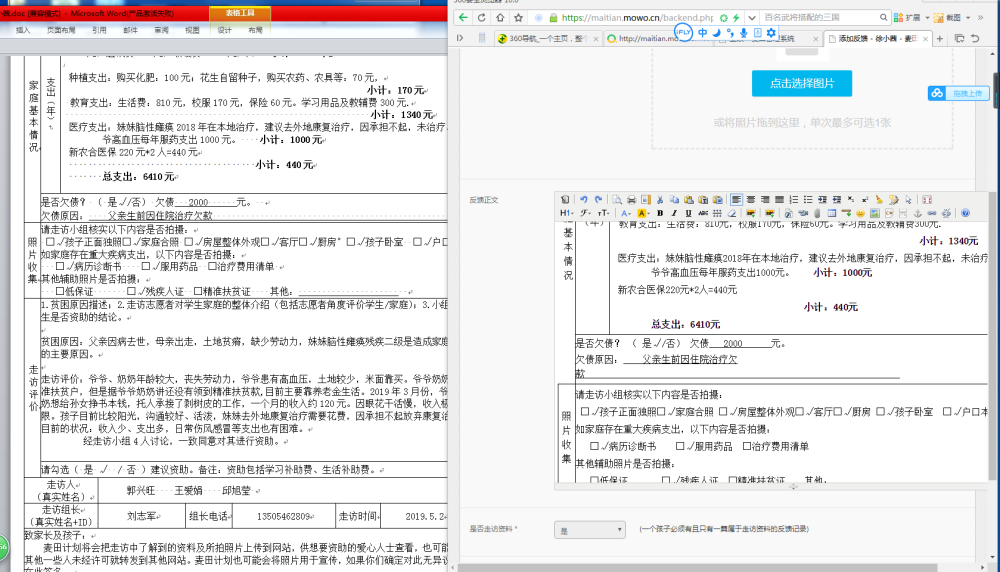This screenshot has height=572, width=1000.
Task: Insert a hyperlink in the editor
Action: coord(932,214)
